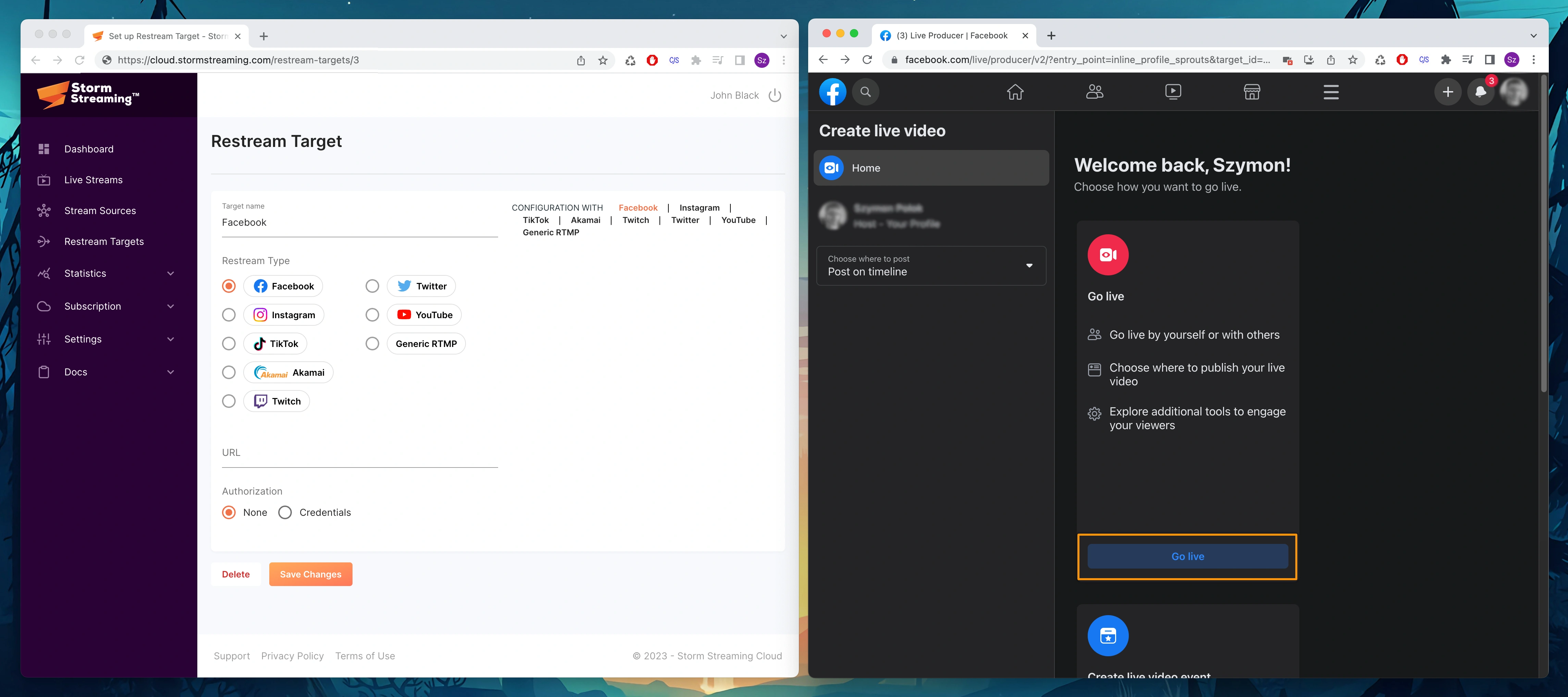Viewport: 1568px width, 697px height.
Task: Click the Go live button
Action: pyautogui.click(x=1186, y=556)
